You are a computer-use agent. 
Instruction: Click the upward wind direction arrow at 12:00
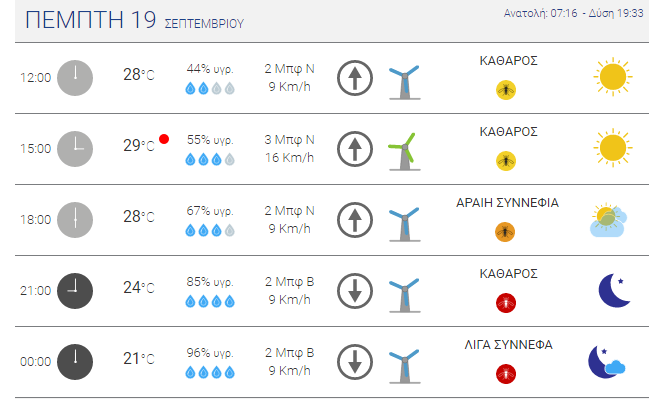click(x=355, y=78)
